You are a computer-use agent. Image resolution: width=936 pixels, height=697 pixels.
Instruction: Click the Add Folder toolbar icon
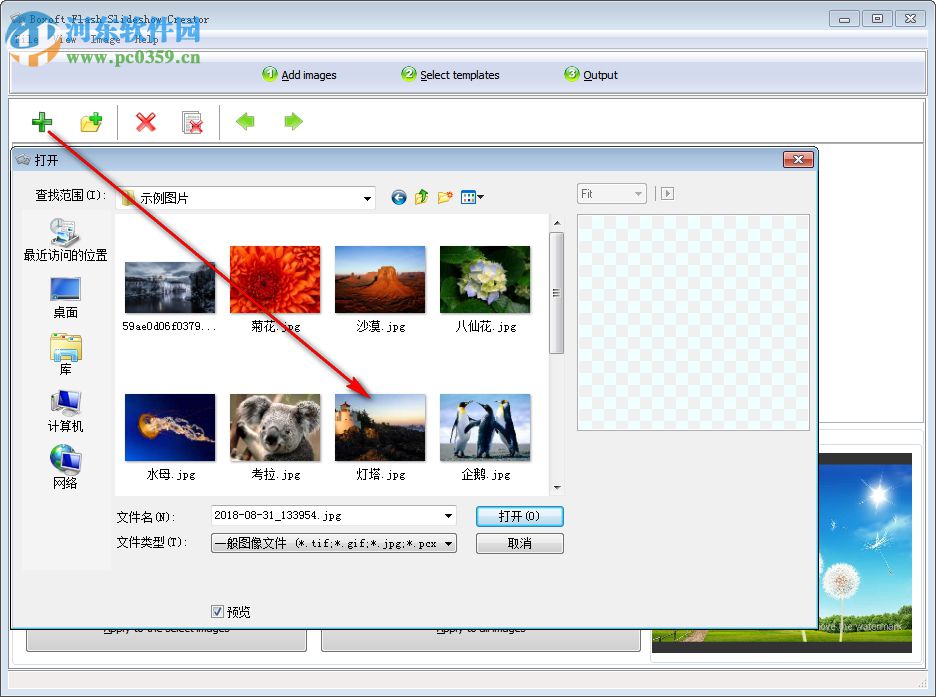[92, 122]
